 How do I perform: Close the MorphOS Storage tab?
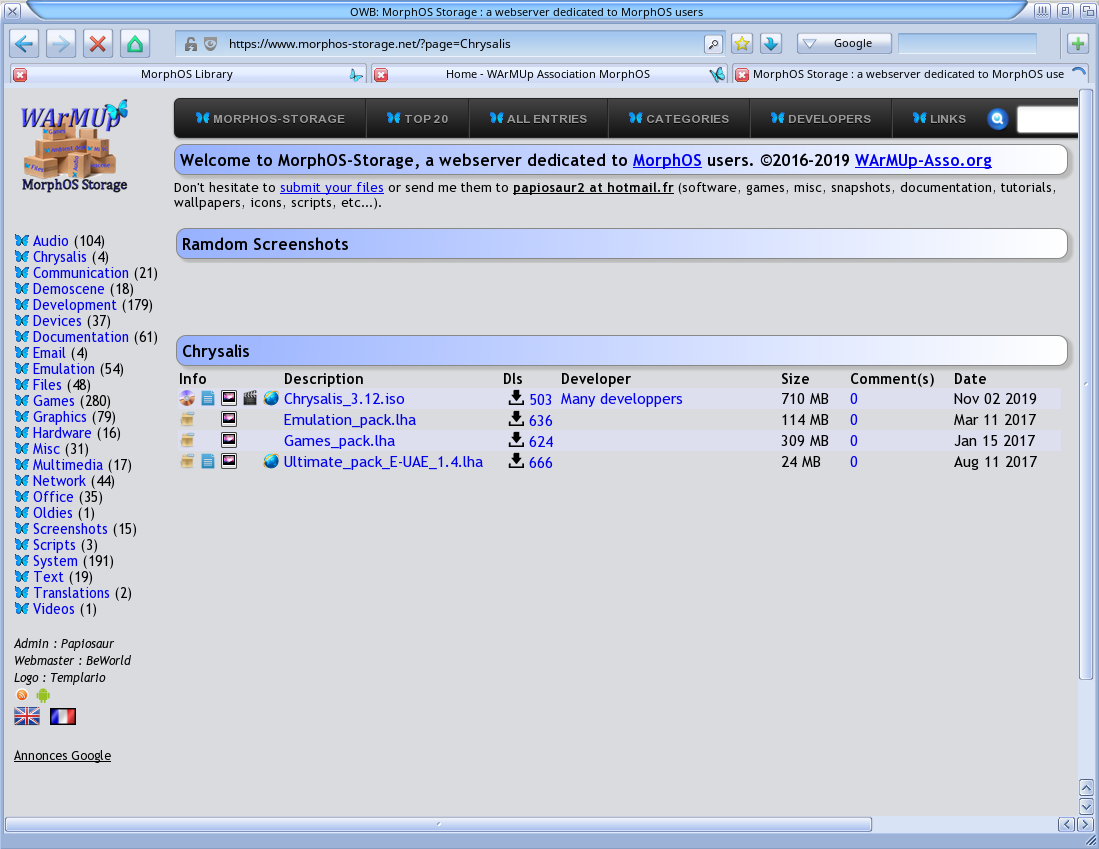point(742,74)
